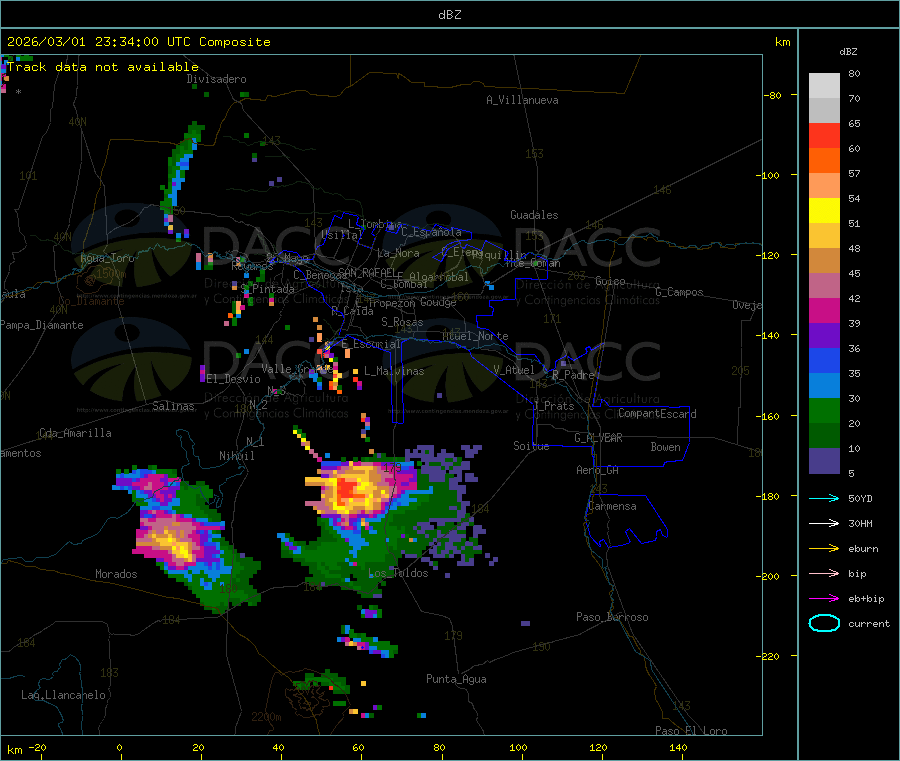Select the slate-purple 5–10 dBZ swatch
The image size is (900, 761).
point(824,461)
